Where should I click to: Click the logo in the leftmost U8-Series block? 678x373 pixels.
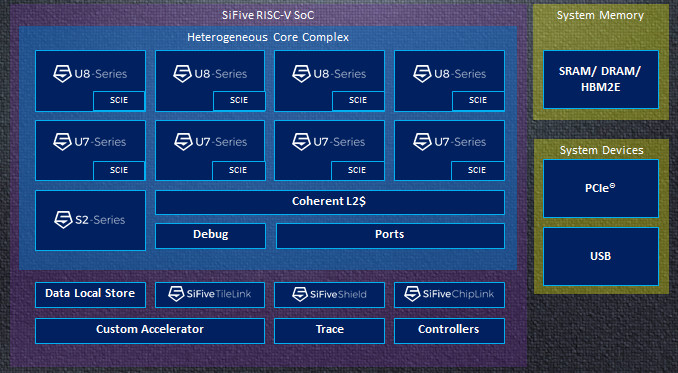click(x=62, y=73)
